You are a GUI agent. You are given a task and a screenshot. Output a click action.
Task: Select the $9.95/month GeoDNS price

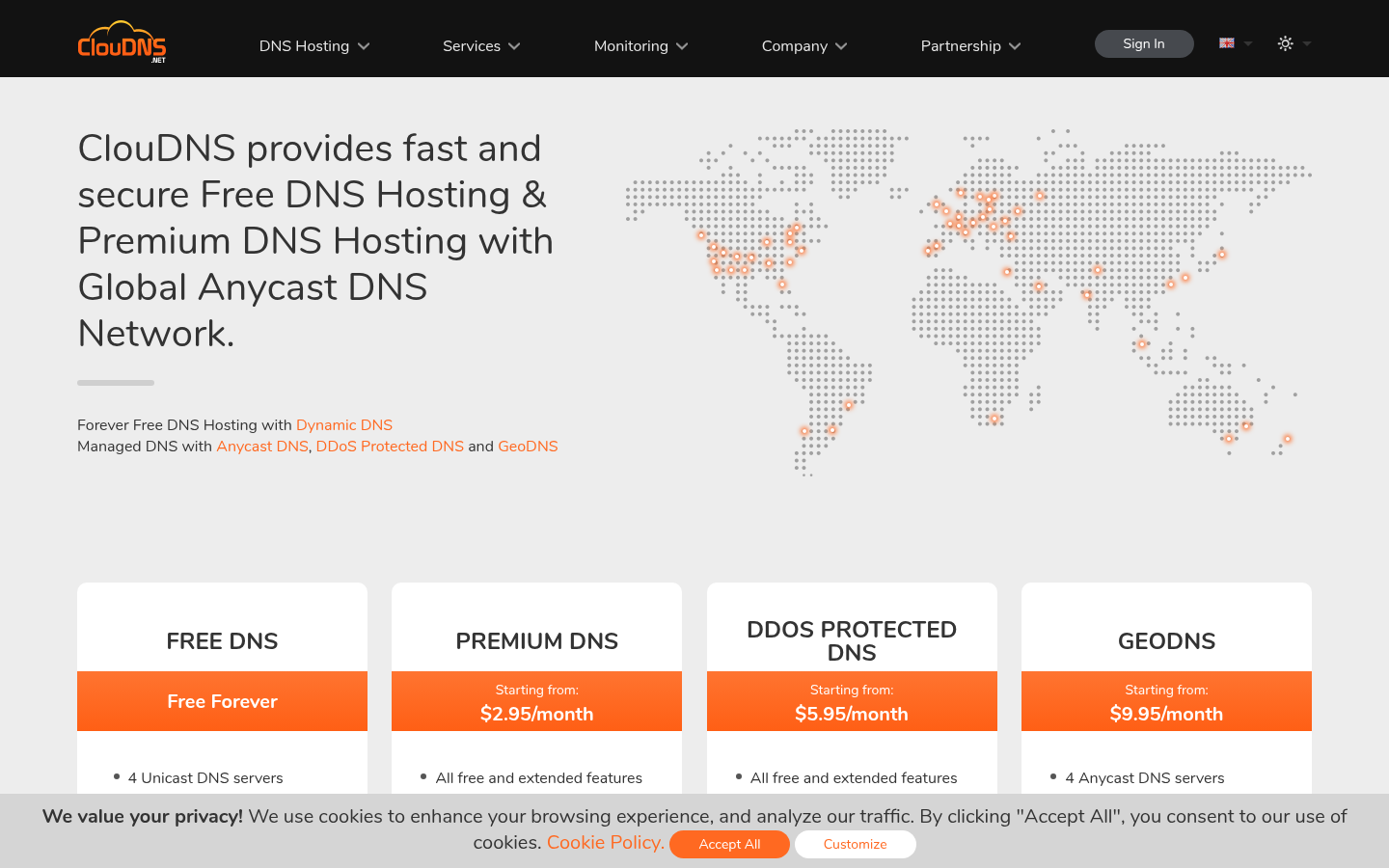point(1166,714)
